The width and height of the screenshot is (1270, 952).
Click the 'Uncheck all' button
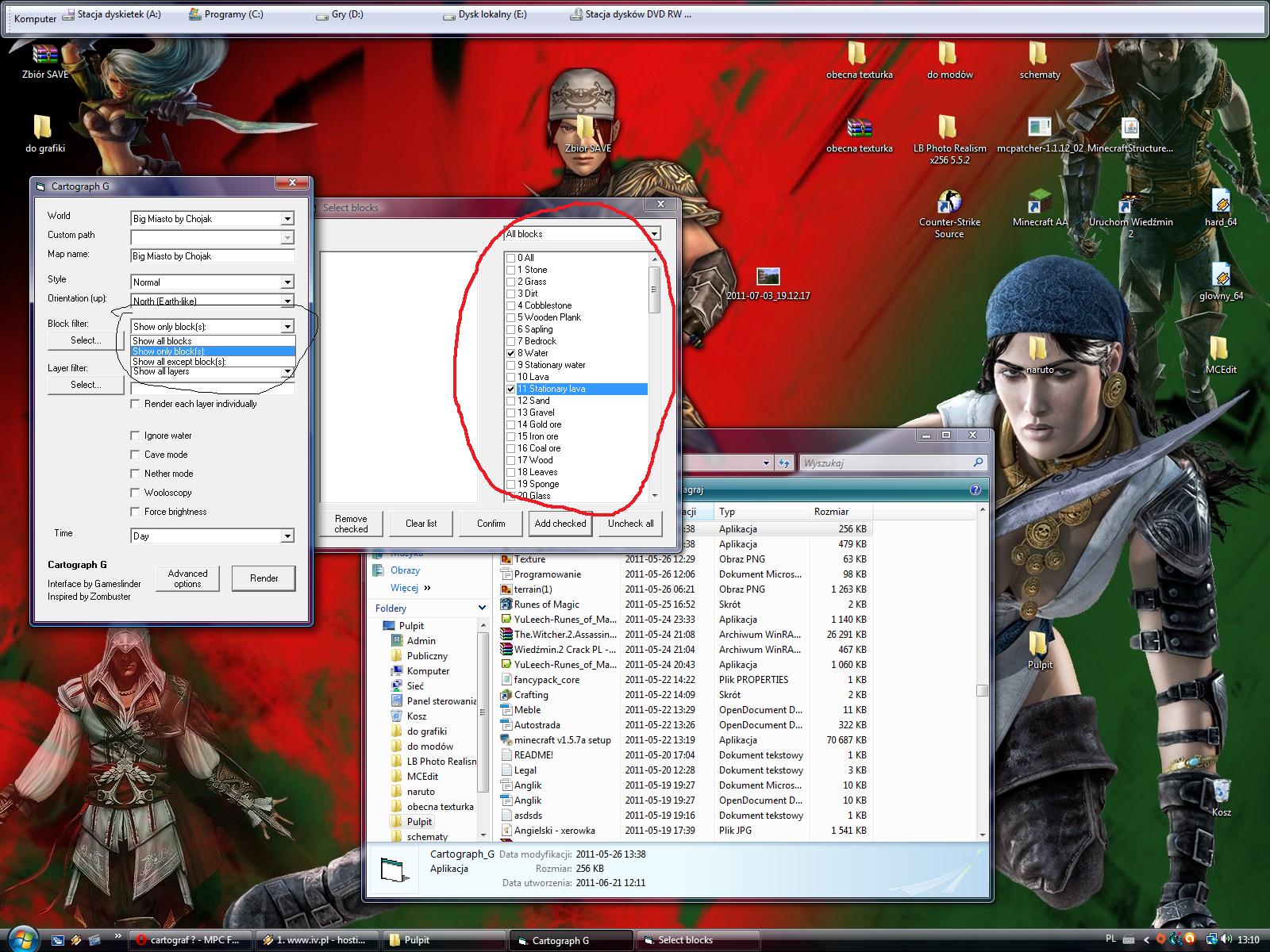pos(631,524)
